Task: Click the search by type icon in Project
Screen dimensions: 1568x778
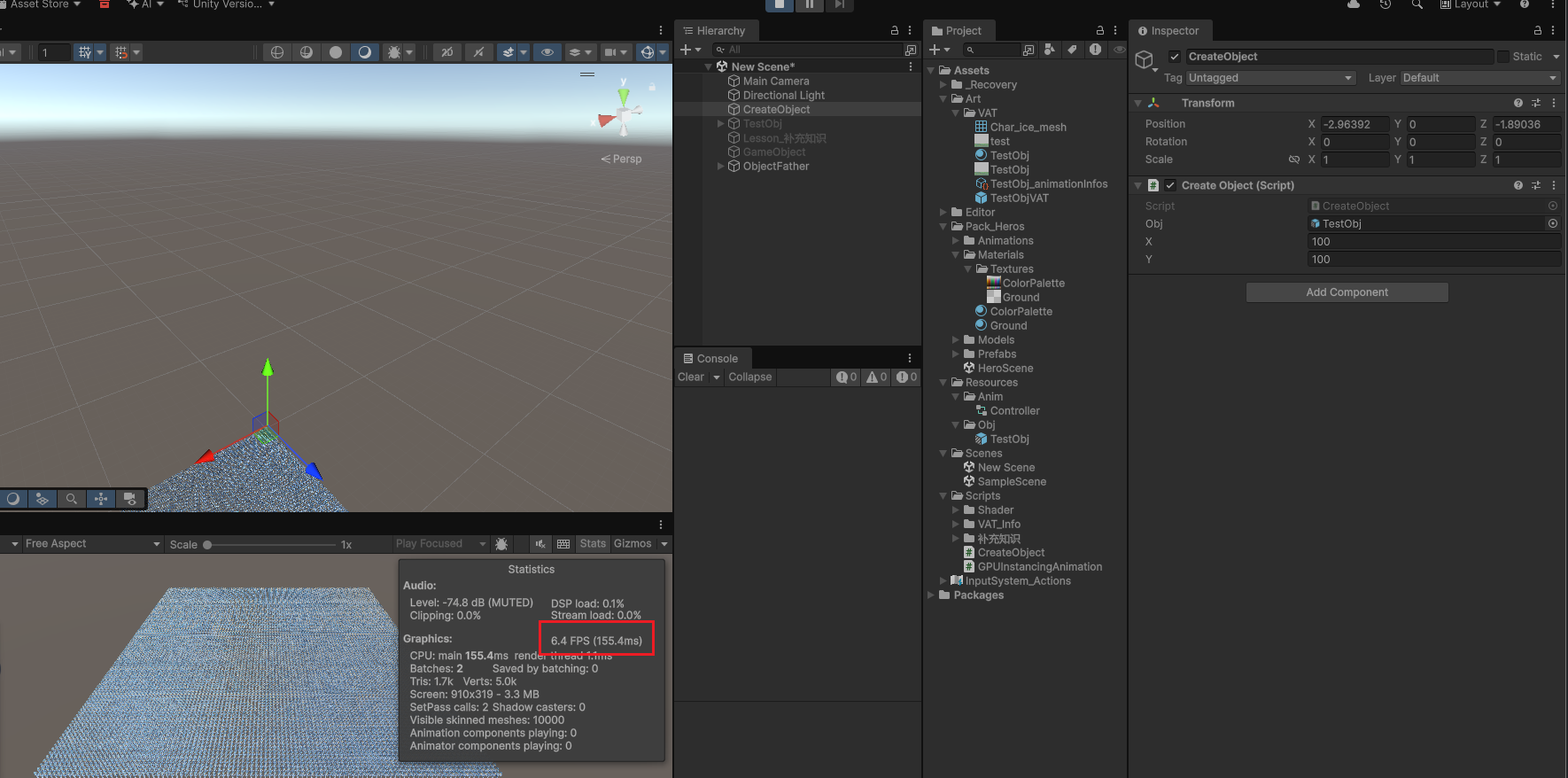Action: coord(1050,50)
